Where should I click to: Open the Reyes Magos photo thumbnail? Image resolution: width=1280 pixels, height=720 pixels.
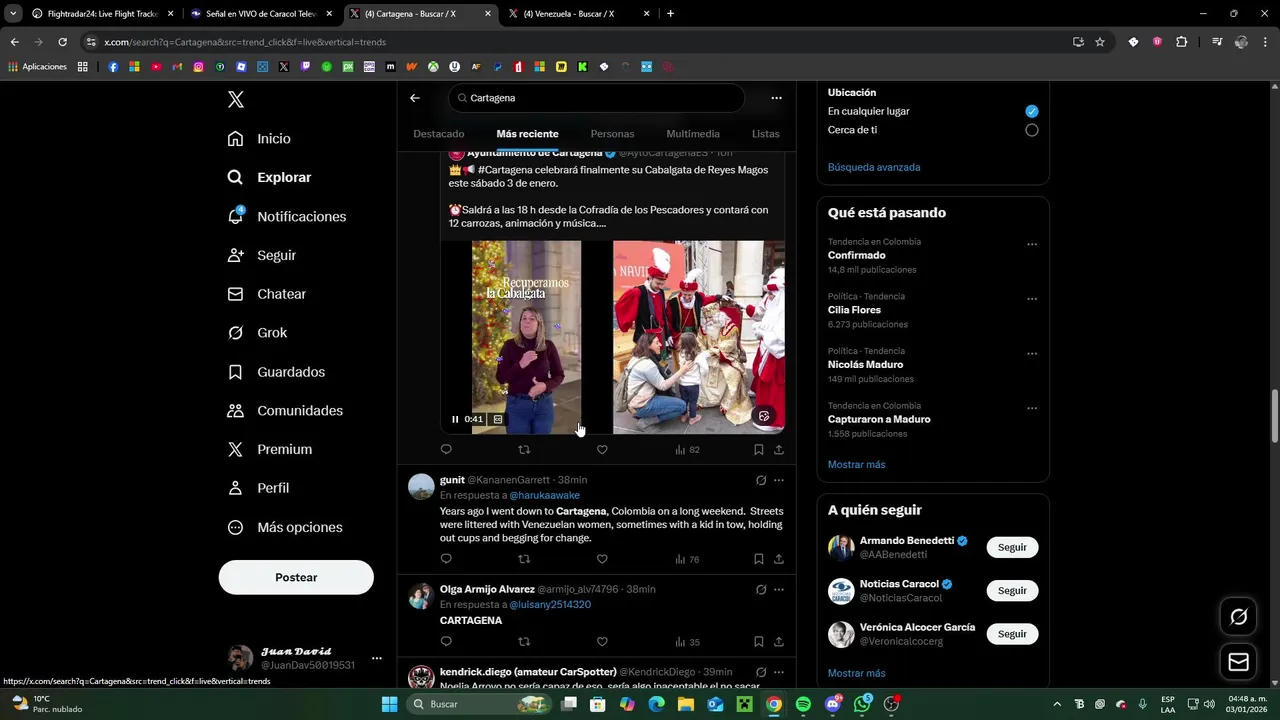pyautogui.click(x=699, y=337)
